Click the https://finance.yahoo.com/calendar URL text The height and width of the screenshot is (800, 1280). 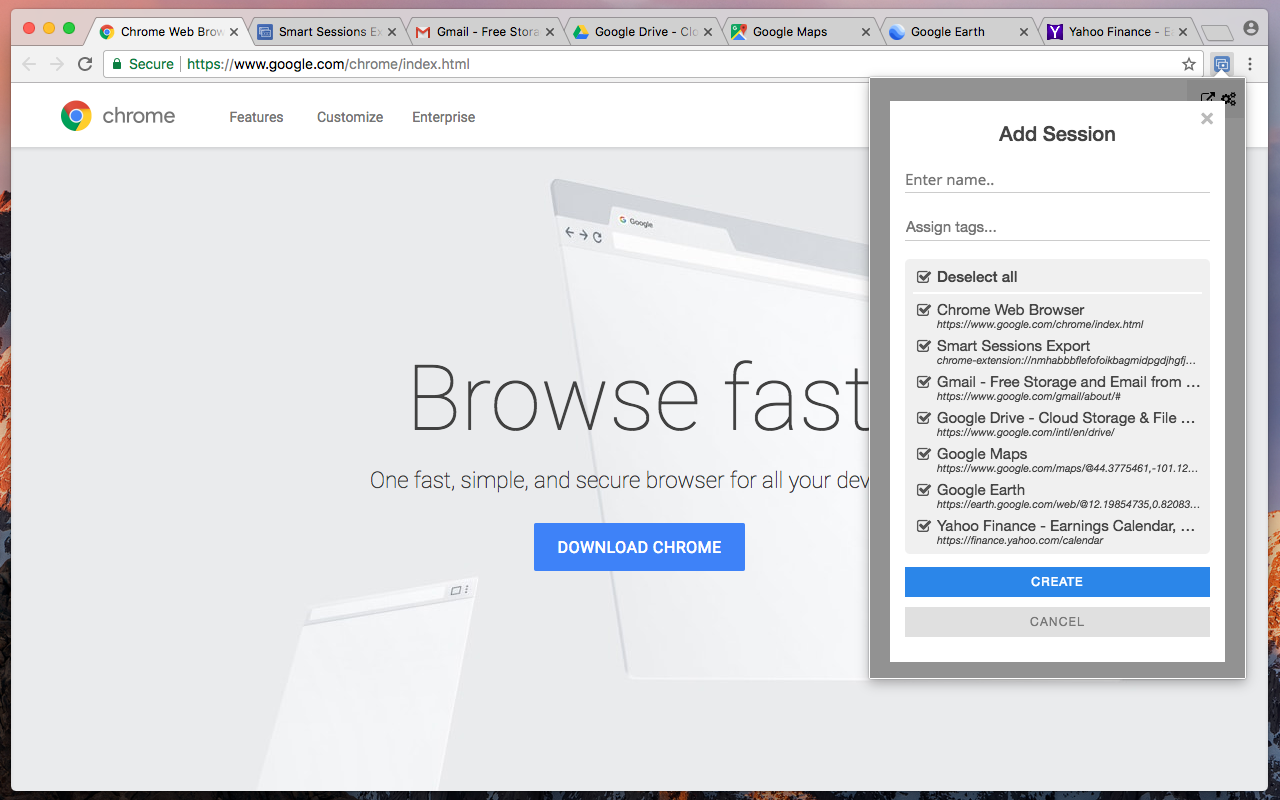[1020, 541]
